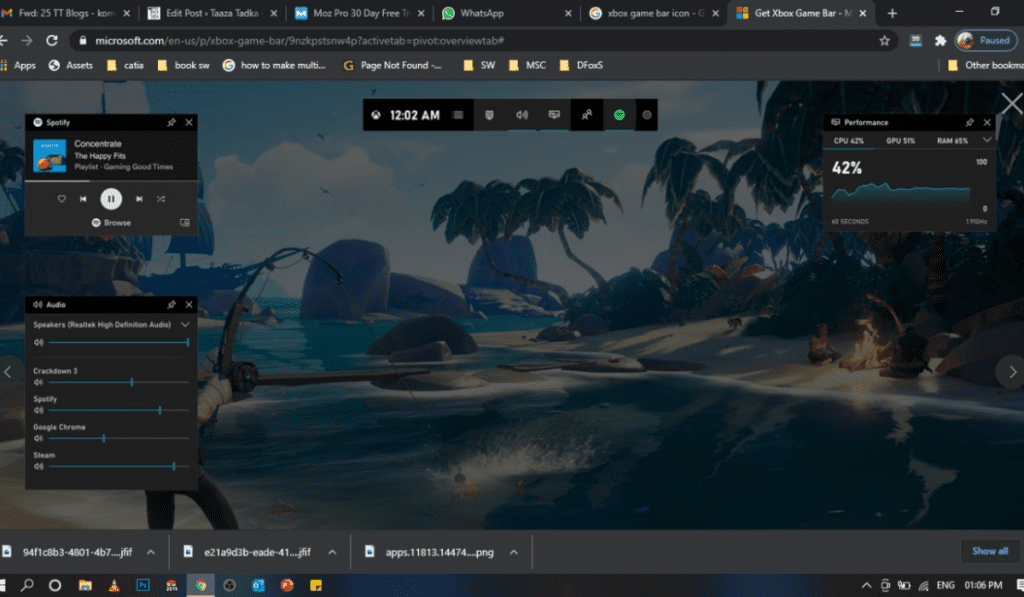This screenshot has width=1024, height=597.
Task: Click Show all downloads button
Action: click(989, 551)
